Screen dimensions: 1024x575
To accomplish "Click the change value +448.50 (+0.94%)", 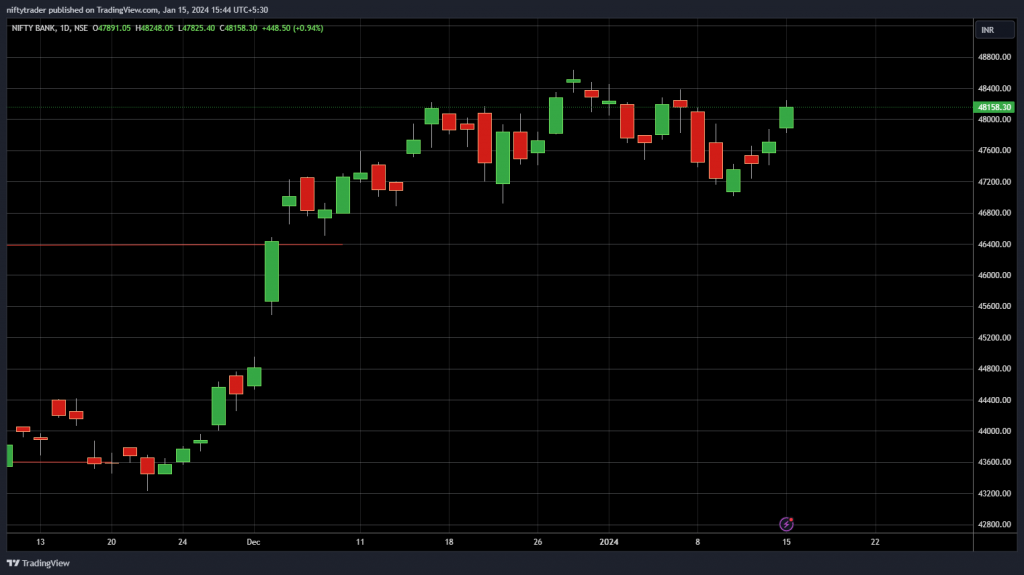I will click(x=293, y=28).
